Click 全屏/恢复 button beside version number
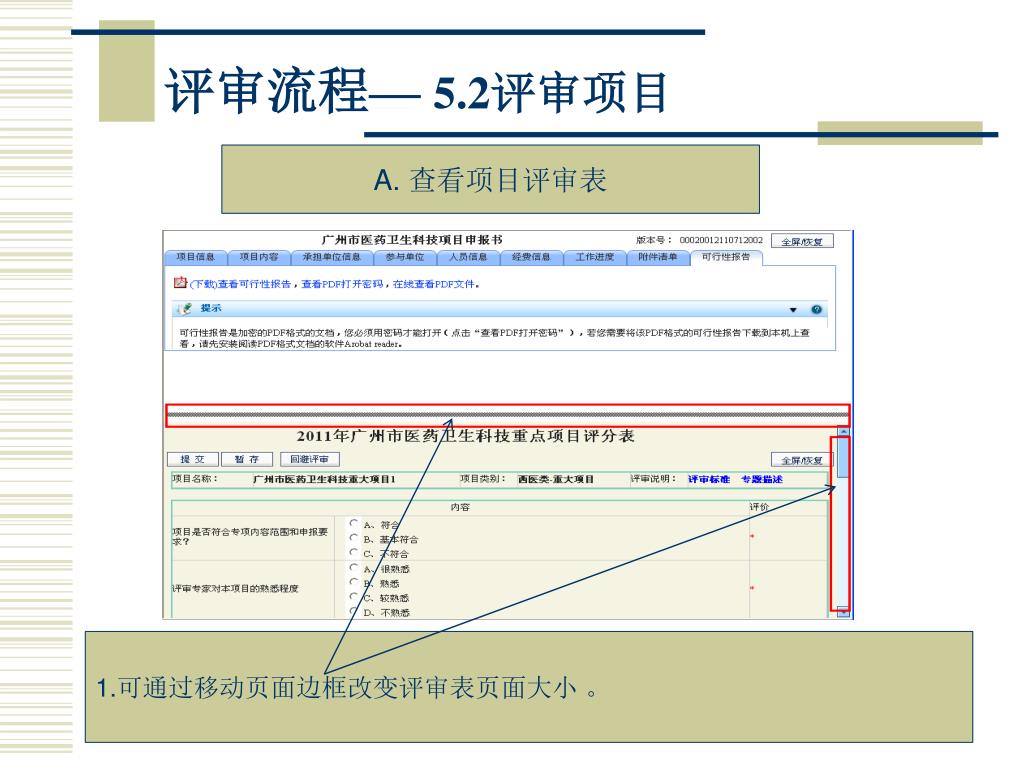1024x768 pixels. pos(802,241)
